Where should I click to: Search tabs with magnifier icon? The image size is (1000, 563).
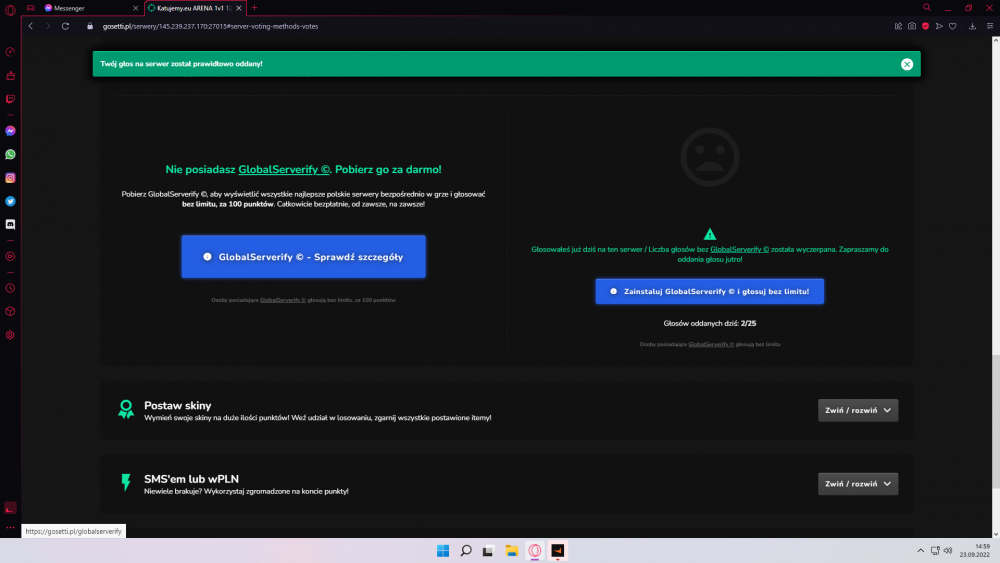(x=927, y=8)
